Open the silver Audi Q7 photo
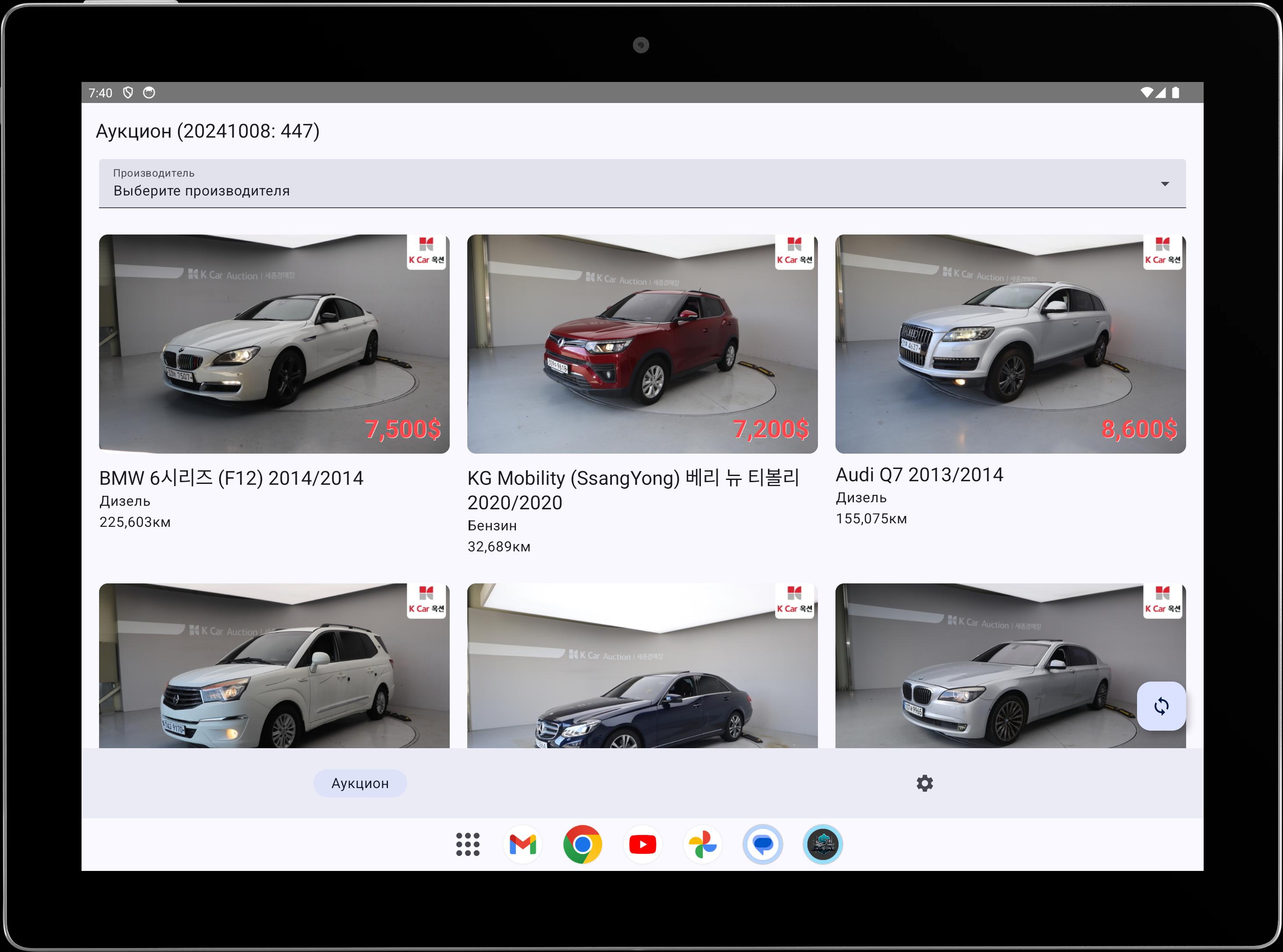The image size is (1283, 952). point(1010,344)
